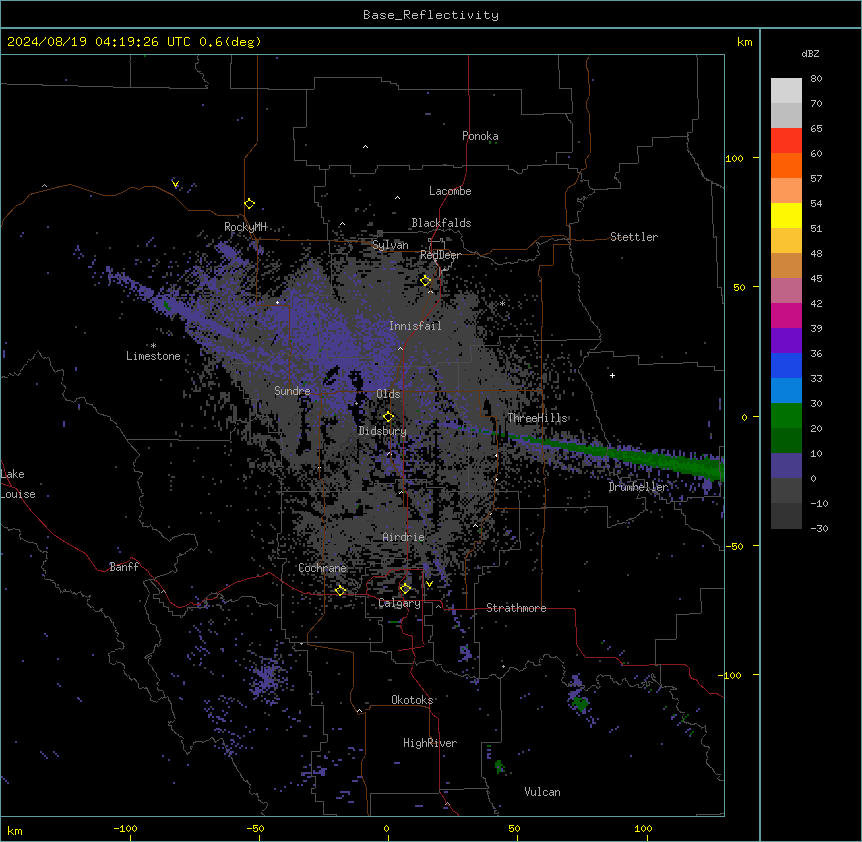Click the -100 tick on the bottom axis
Screen dimensions: 862x842
point(125,829)
